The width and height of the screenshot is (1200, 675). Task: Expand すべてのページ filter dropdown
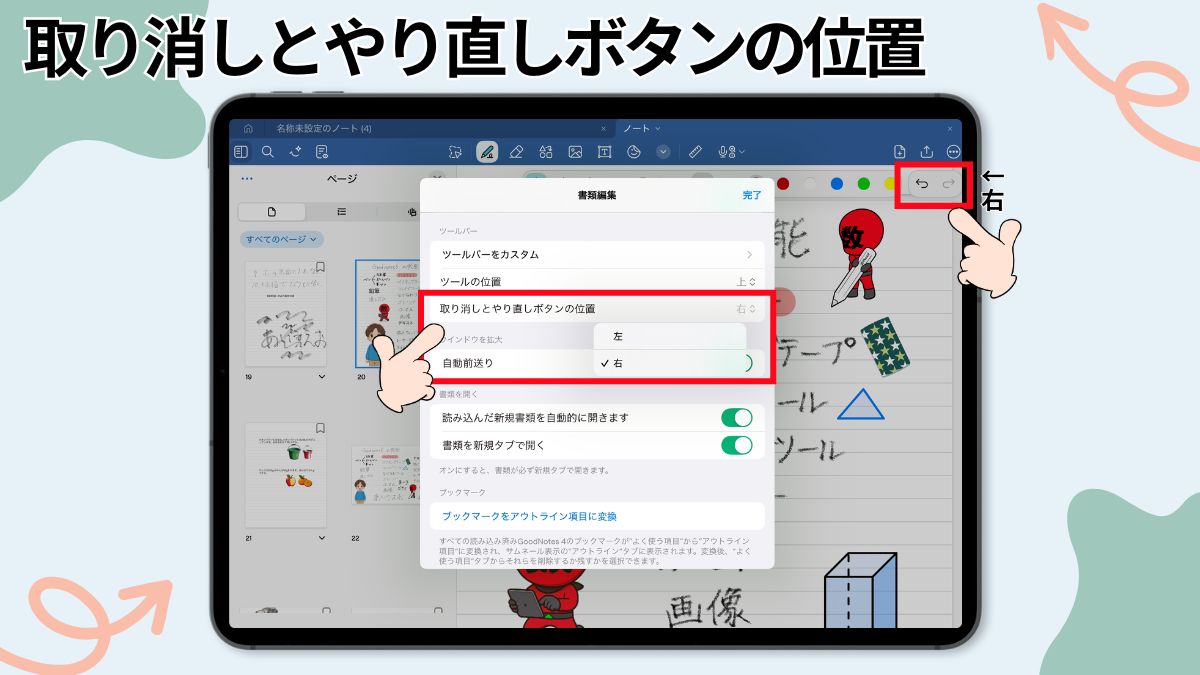pos(282,240)
